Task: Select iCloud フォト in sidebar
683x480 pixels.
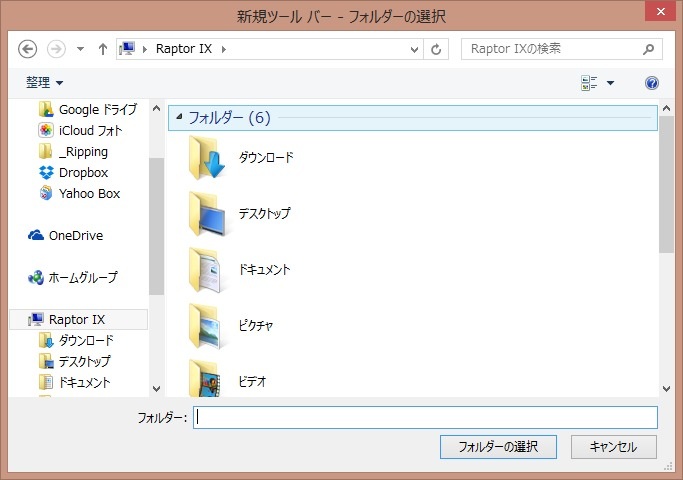Action: coord(80,130)
